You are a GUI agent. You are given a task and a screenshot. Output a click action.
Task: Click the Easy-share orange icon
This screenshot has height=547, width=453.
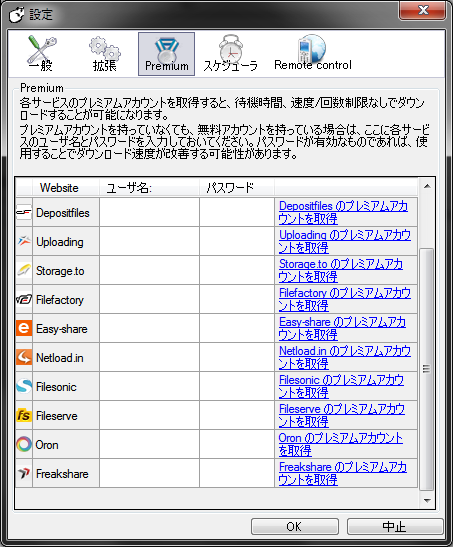point(24,328)
